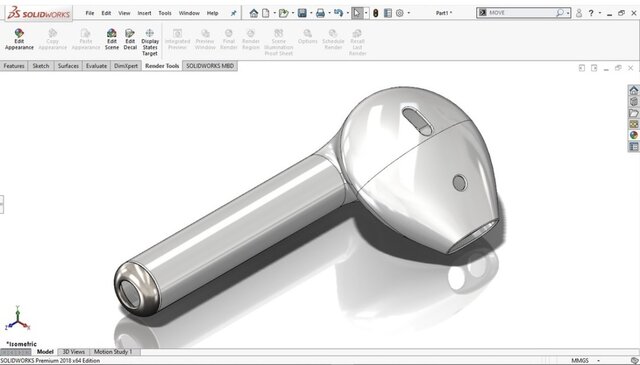
Task: Click the Print icon
Action: (x=320, y=13)
